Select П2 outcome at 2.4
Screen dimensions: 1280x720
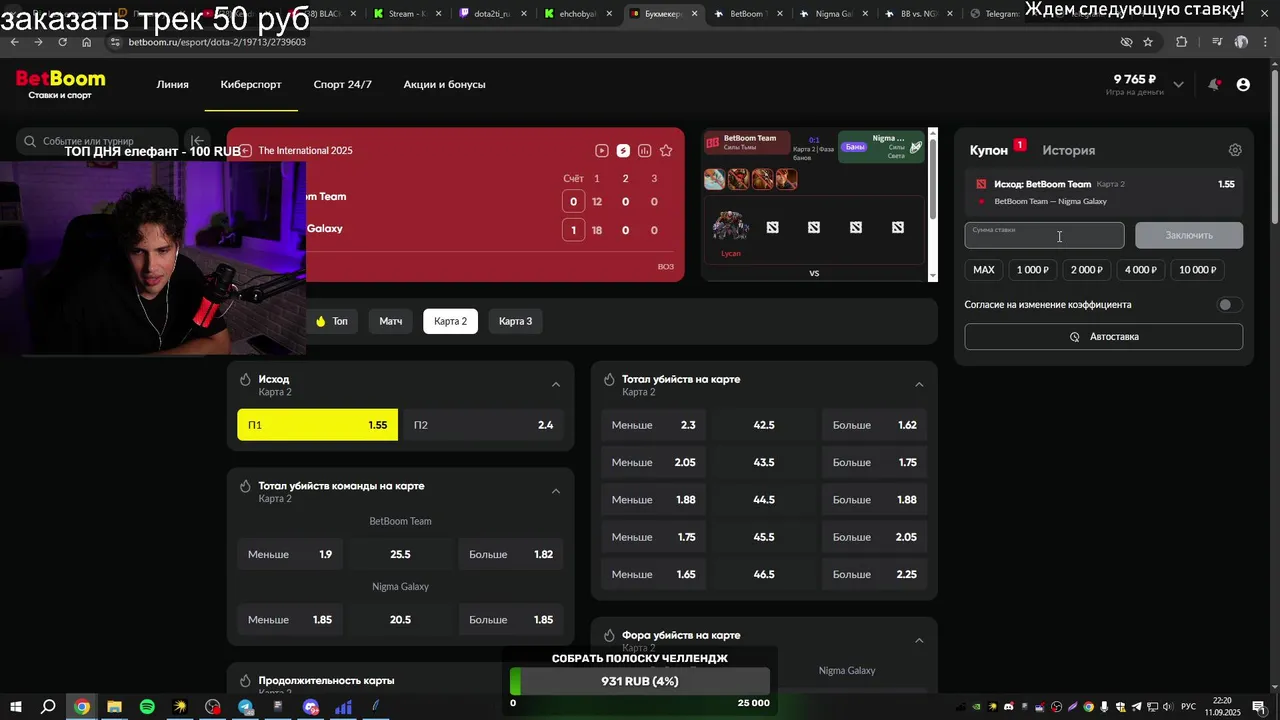point(483,425)
